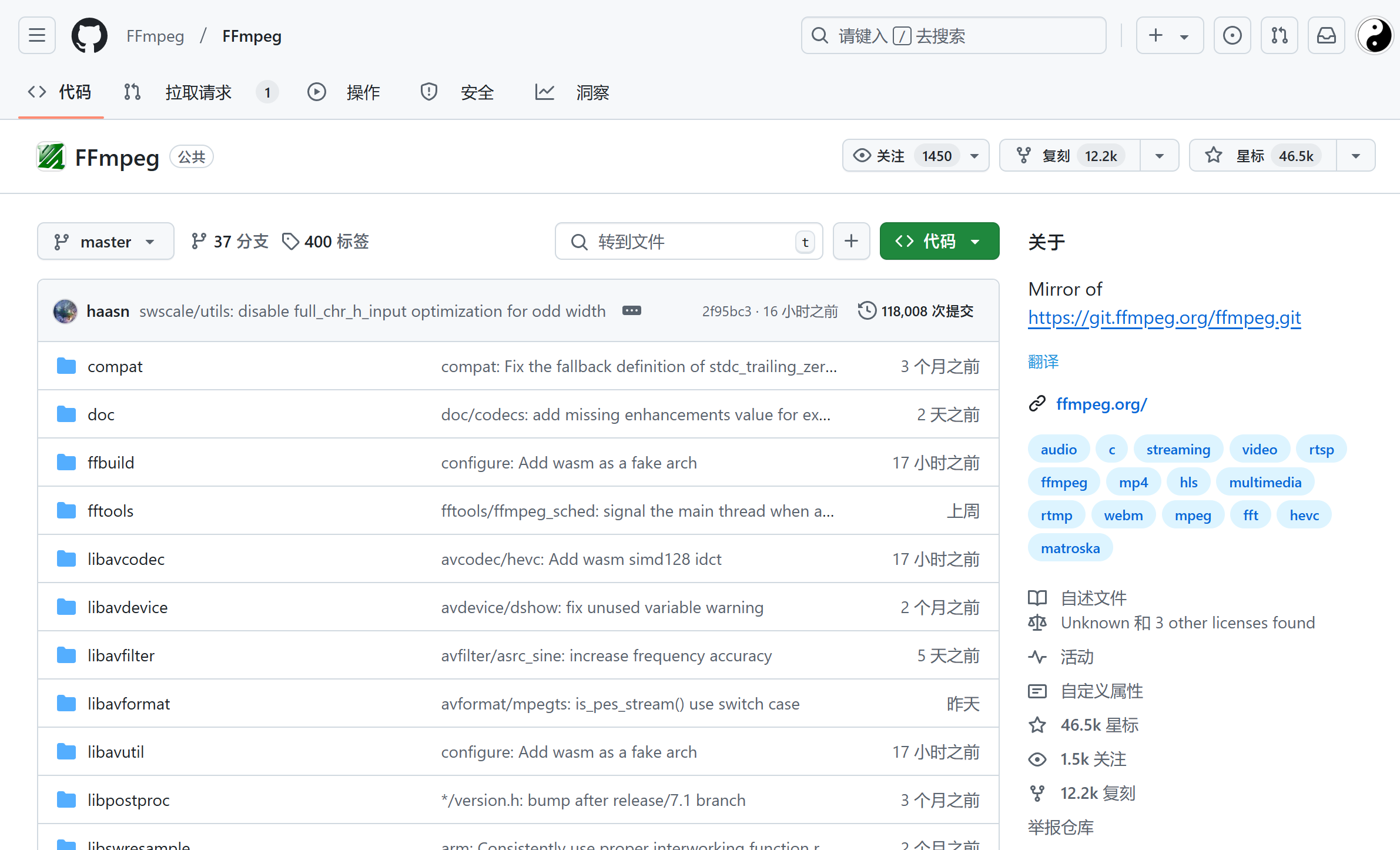Screen dimensions: 1400x850
Task: Open the 安全 tab
Action: click(x=457, y=92)
